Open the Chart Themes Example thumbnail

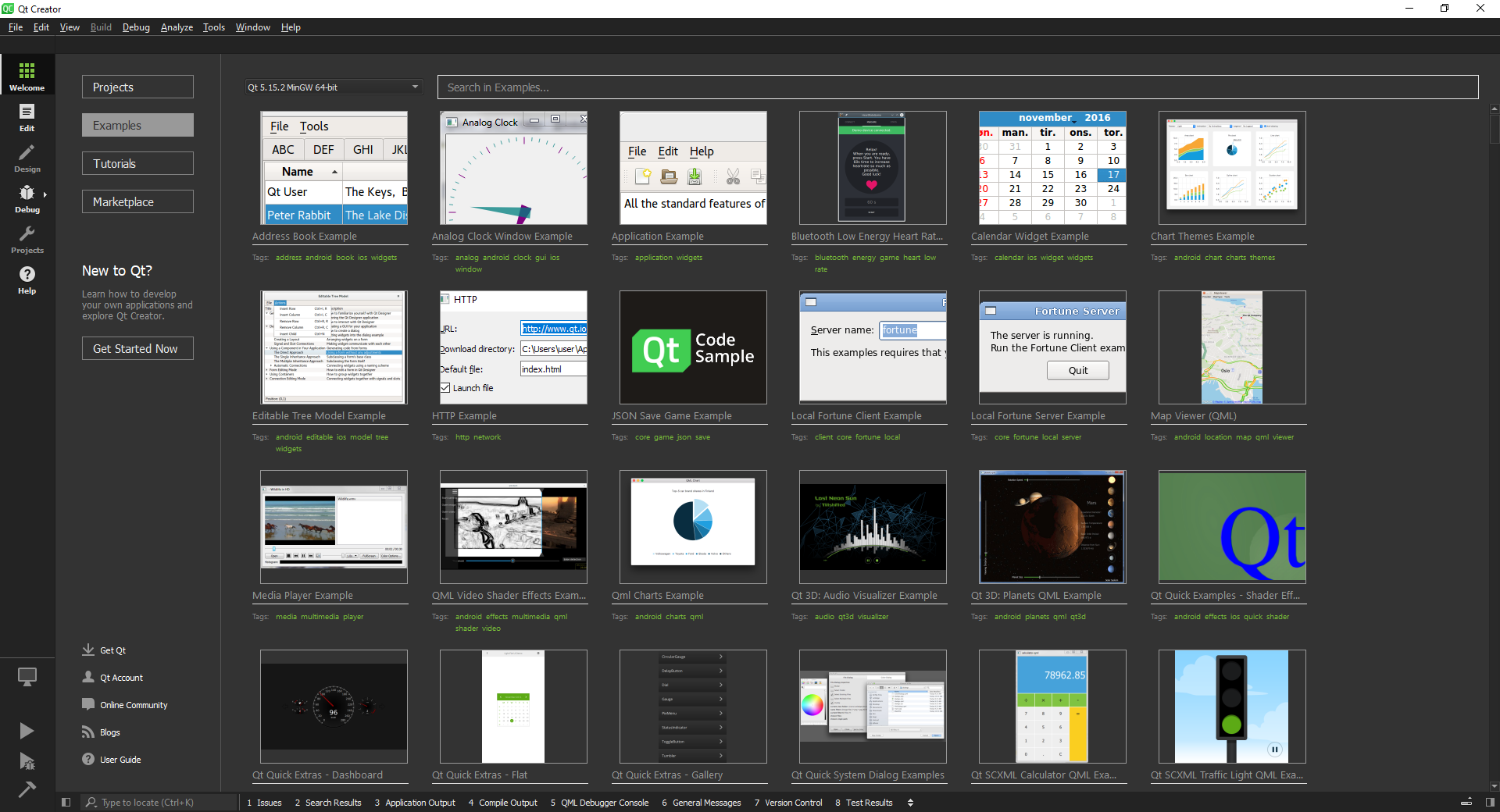coord(1232,168)
